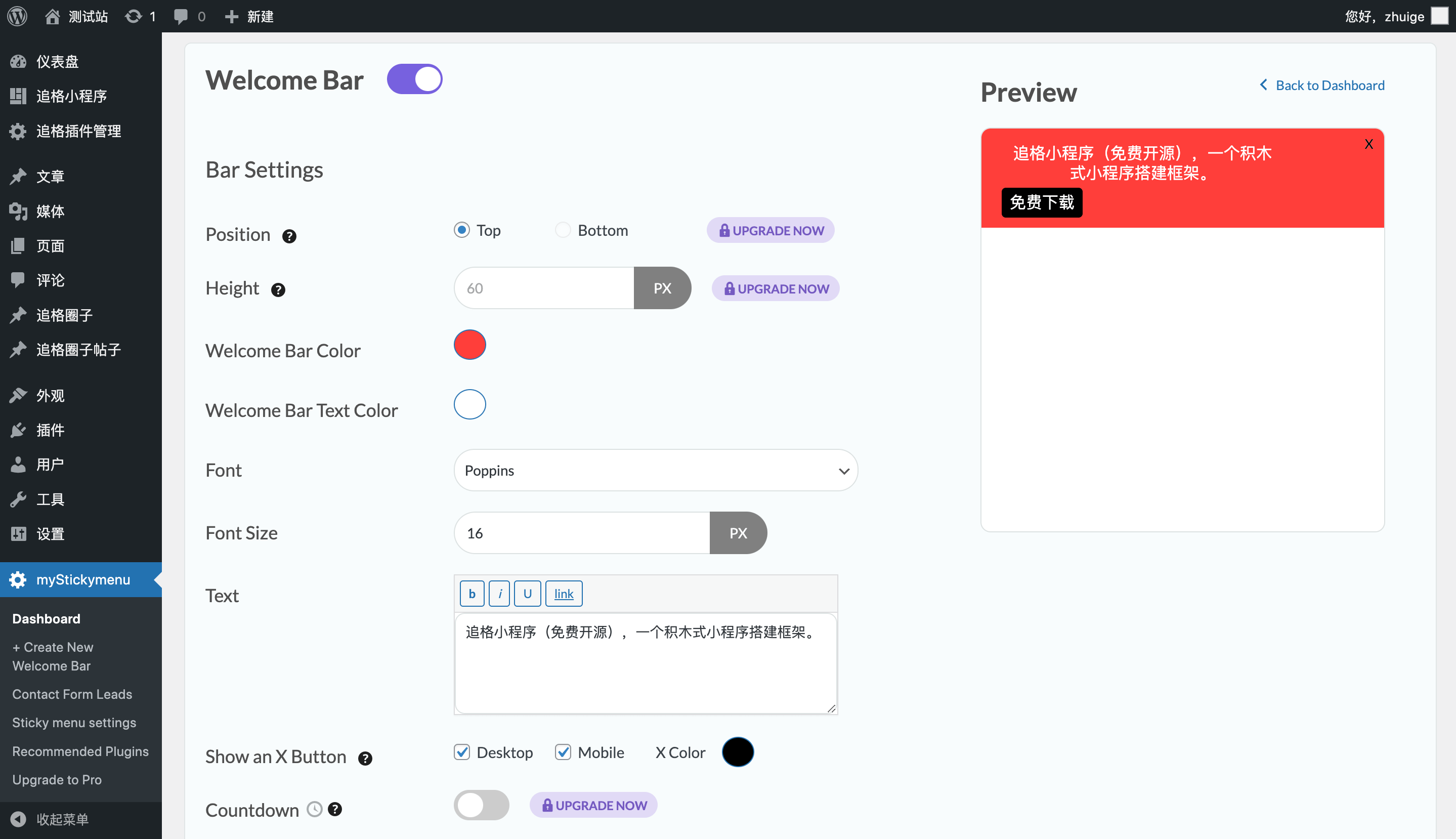This screenshot has height=839, width=1456.
Task: Uncheck the Mobile X button checkbox
Action: (563, 752)
